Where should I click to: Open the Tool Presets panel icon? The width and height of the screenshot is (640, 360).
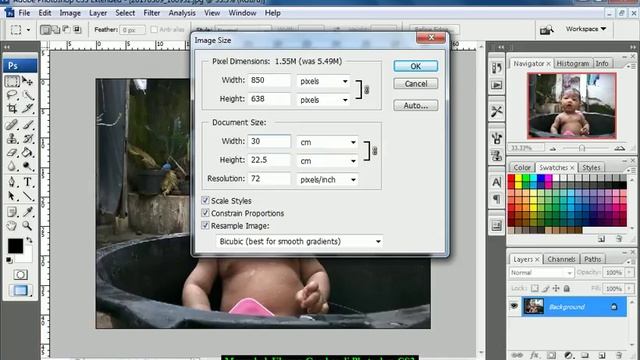496,111
